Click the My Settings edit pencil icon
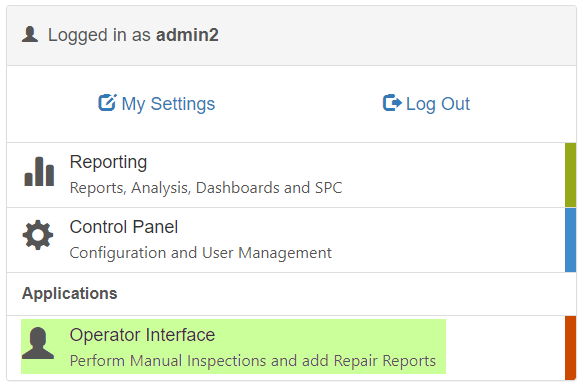 pyautogui.click(x=107, y=103)
